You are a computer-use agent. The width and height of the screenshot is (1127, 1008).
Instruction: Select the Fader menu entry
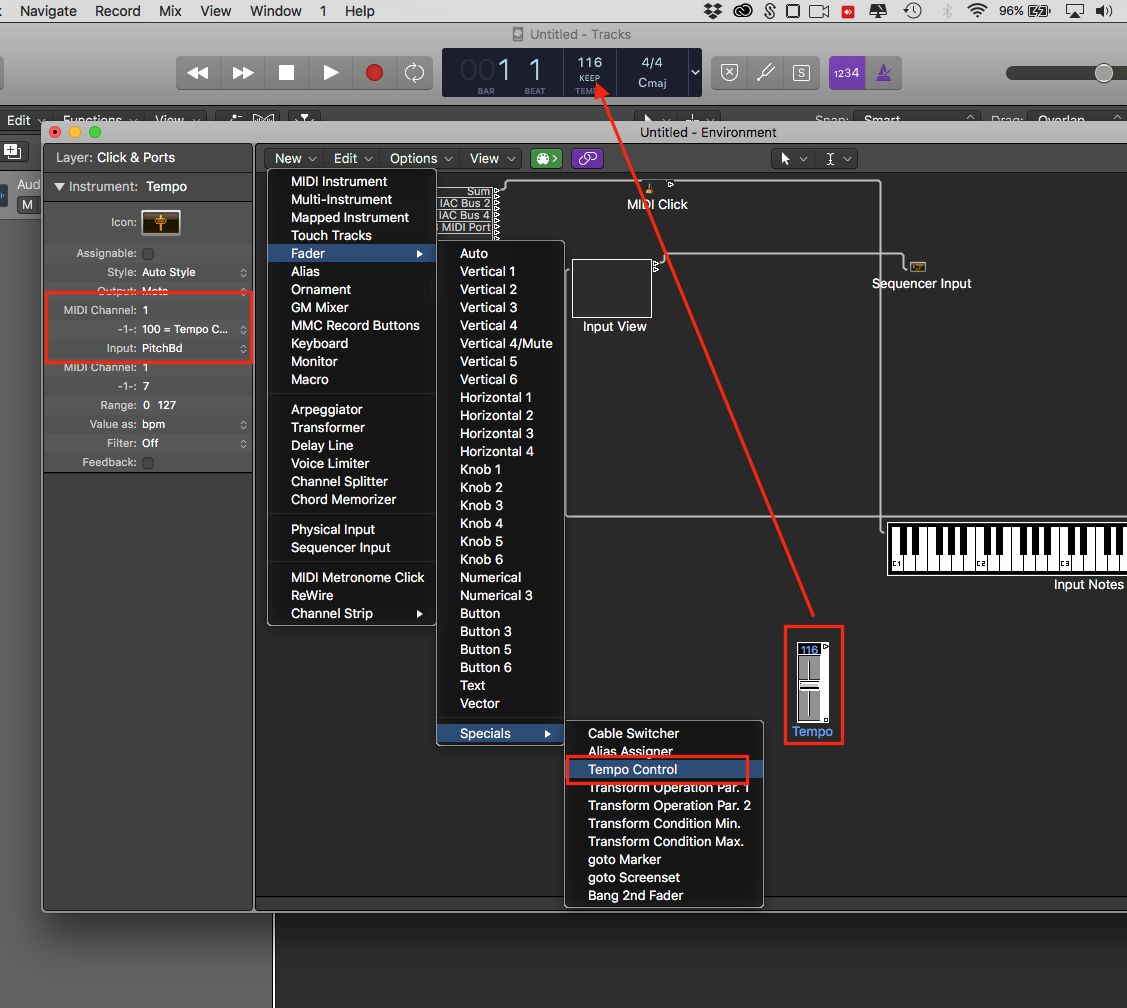(x=352, y=253)
